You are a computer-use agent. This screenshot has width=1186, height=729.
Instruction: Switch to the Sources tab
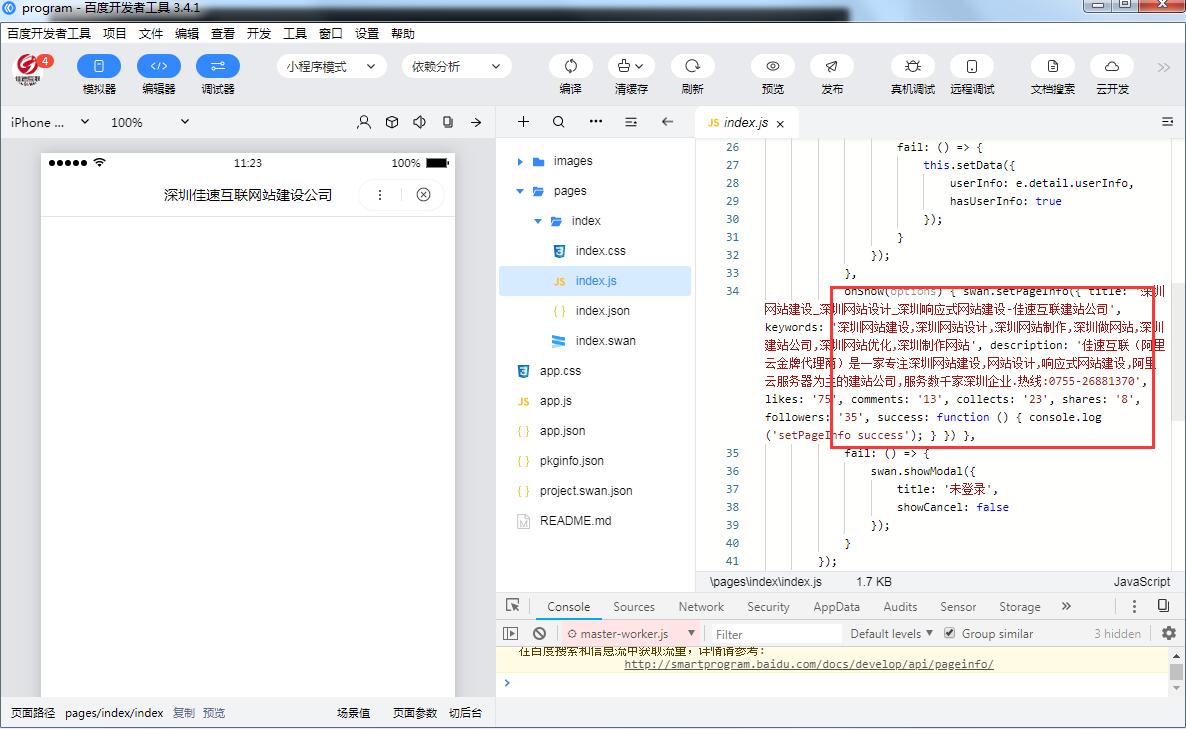[x=634, y=606]
